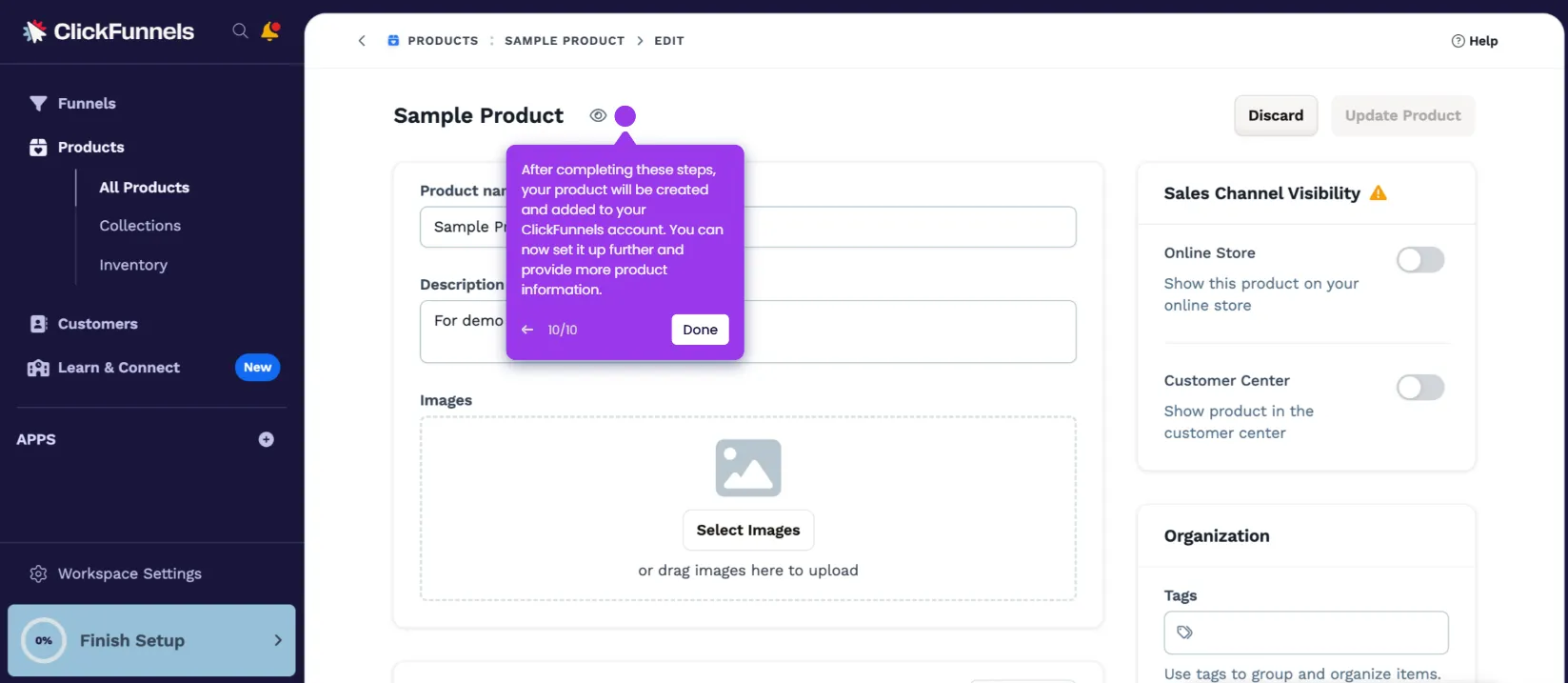
Task: Click "or drag images here to upload" text
Action: coord(748,571)
